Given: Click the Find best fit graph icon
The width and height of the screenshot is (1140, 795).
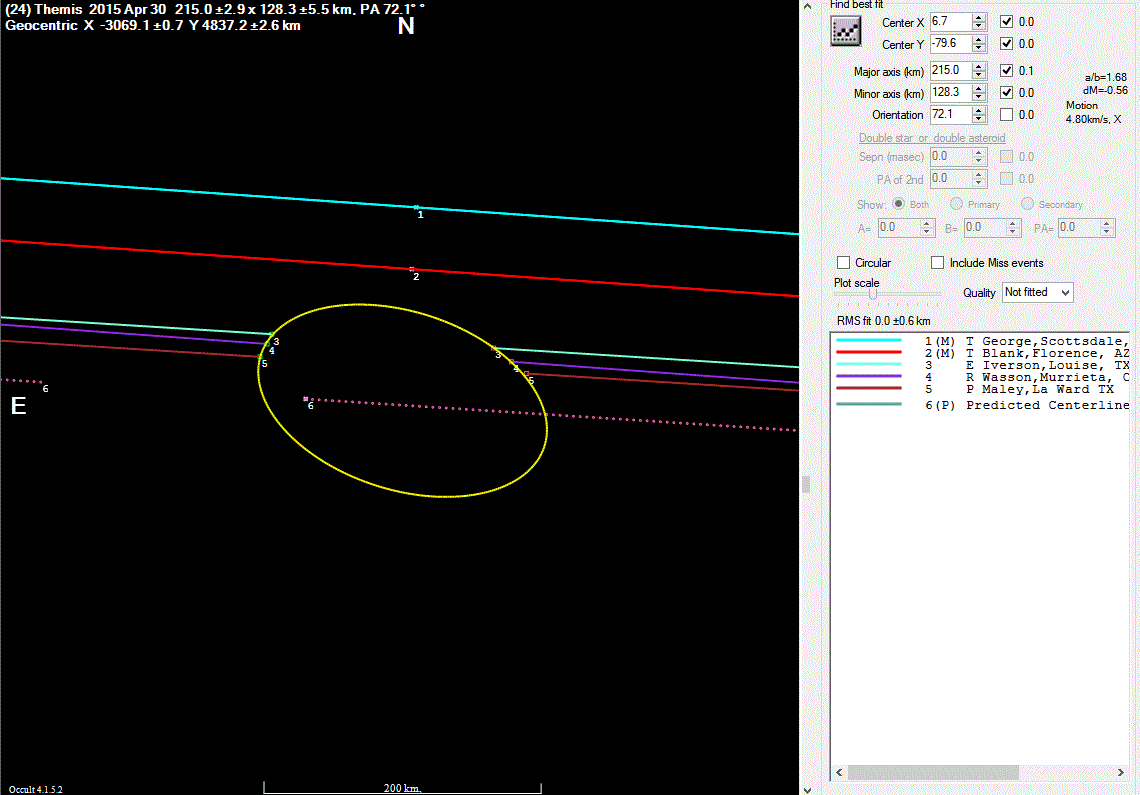Looking at the screenshot, I should coord(846,32).
